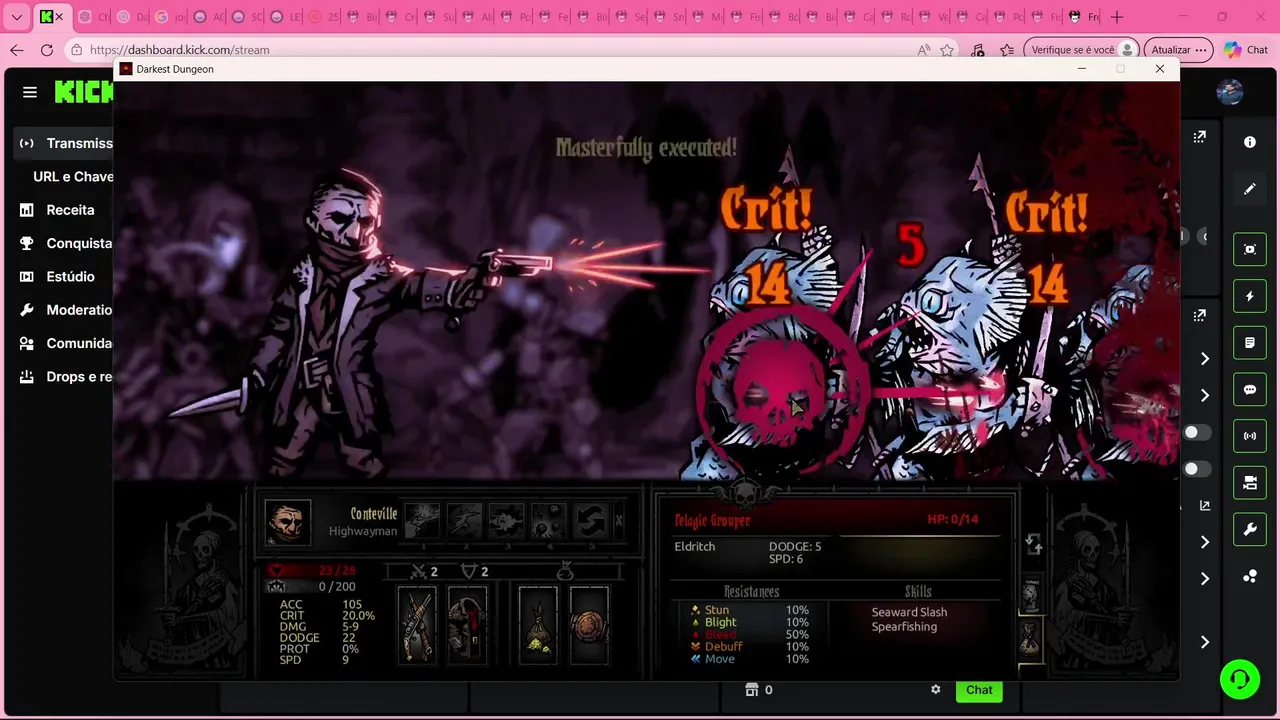Click the dashboard.kick.com/stream address bar

pyautogui.click(x=180, y=50)
